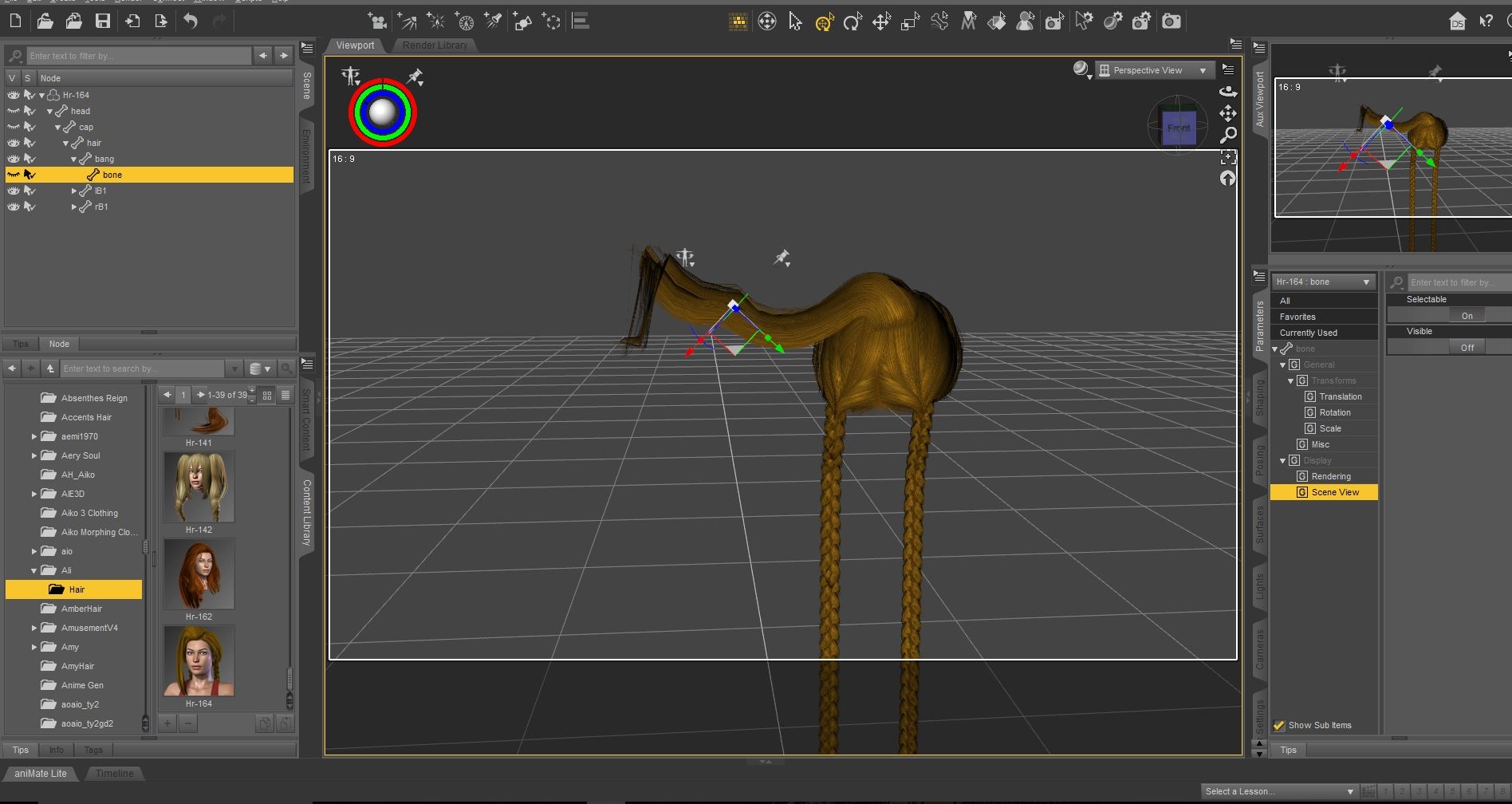Click the Save scene icon

[103, 22]
